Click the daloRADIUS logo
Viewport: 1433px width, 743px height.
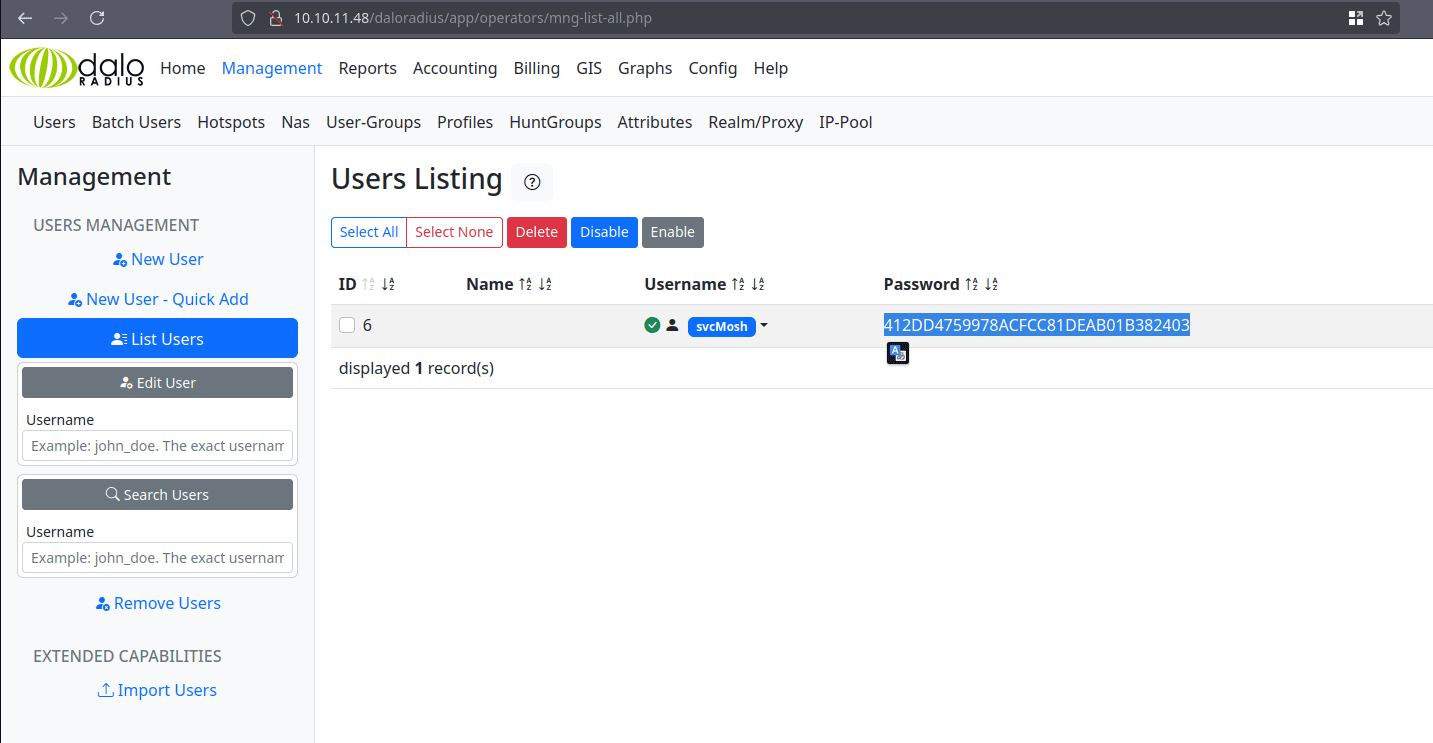coord(77,68)
